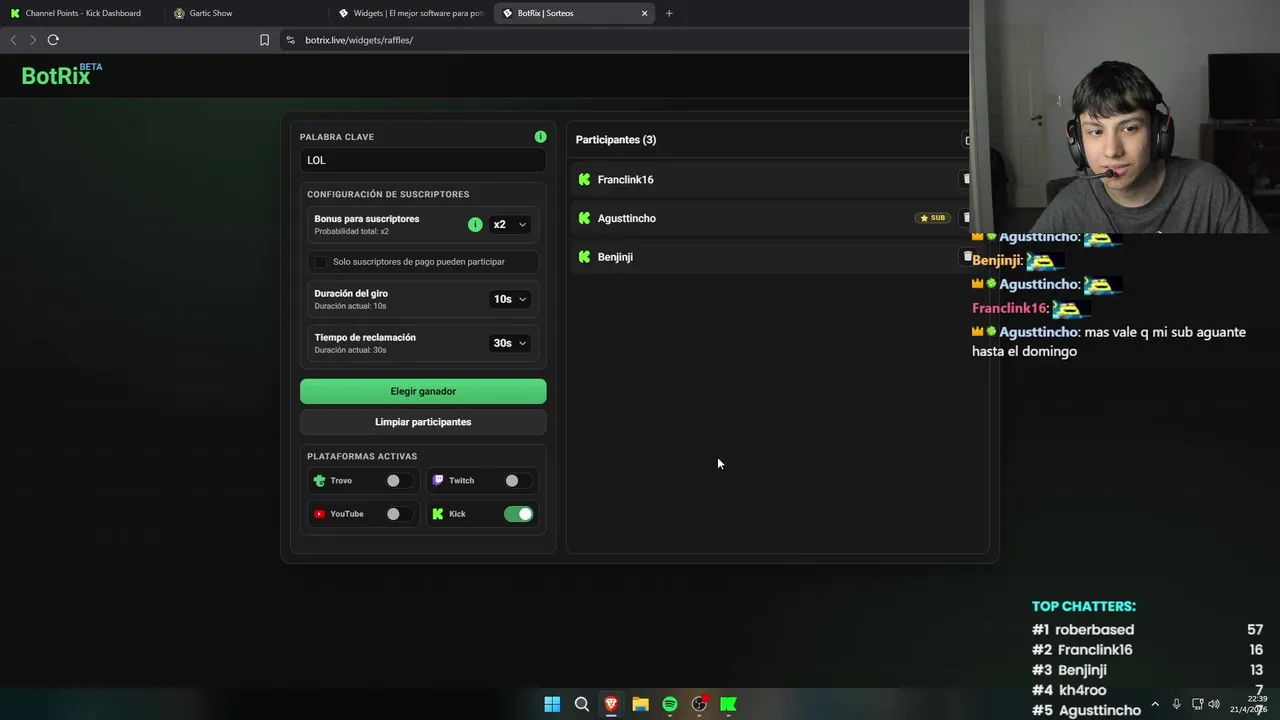Image resolution: width=1280 pixels, height=720 pixels.
Task: Click participant name Franclink16
Action: point(625,179)
